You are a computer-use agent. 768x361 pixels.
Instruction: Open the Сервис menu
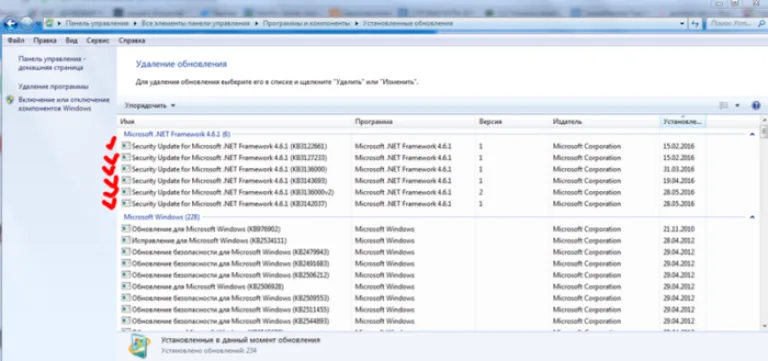tap(97, 41)
